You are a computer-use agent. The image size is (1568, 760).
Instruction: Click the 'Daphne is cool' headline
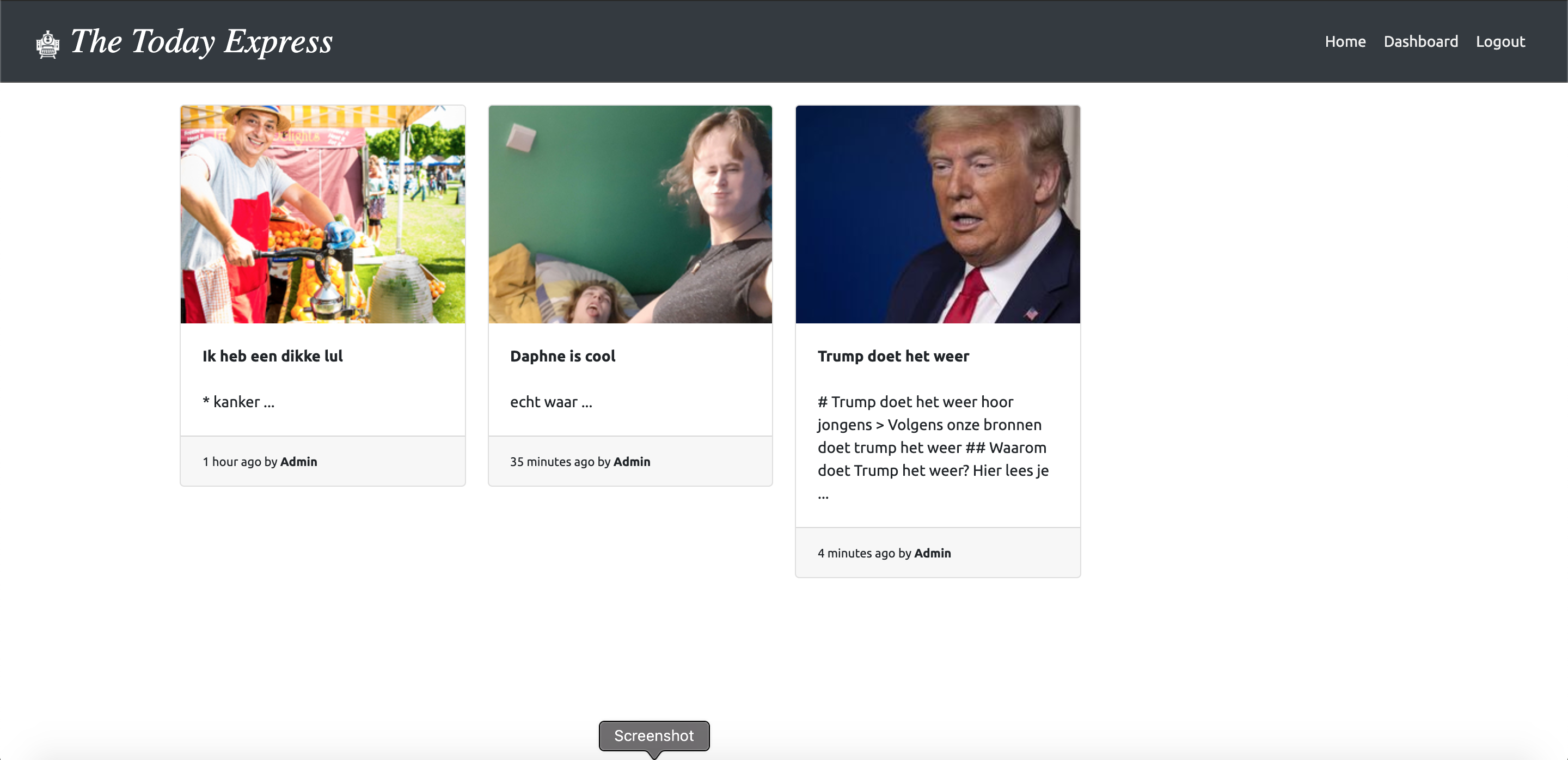pos(562,356)
